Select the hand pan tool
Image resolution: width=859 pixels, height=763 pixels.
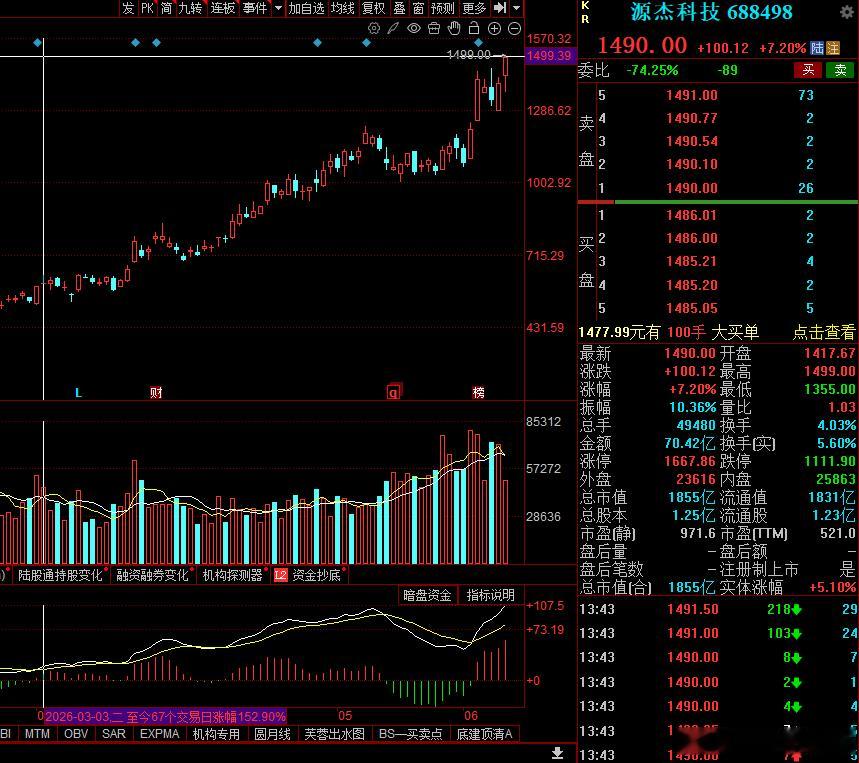454,28
